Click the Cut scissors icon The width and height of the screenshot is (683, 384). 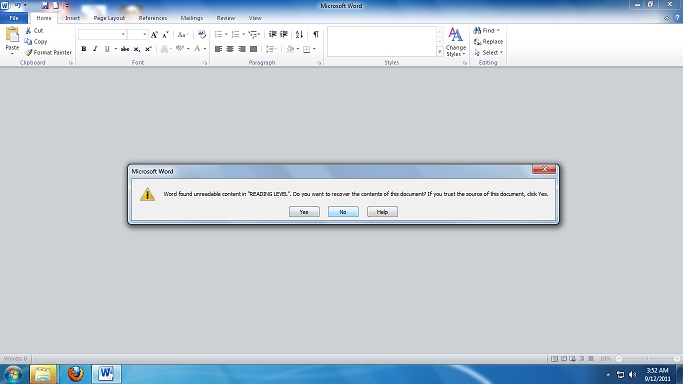[x=28, y=30]
